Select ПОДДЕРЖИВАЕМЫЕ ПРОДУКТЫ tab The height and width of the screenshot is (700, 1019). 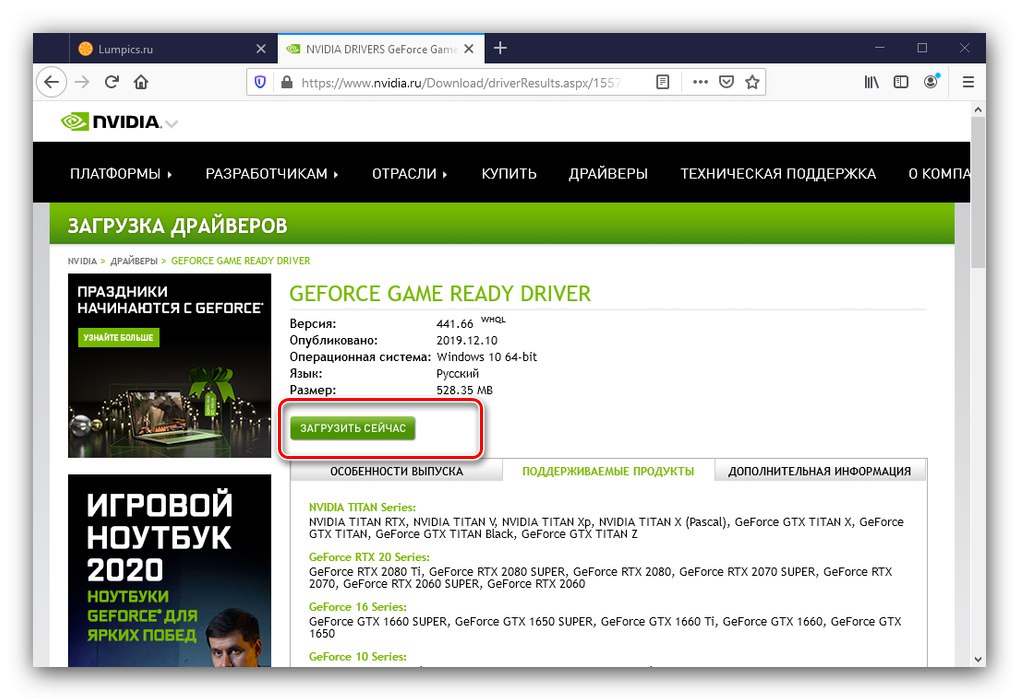click(608, 471)
